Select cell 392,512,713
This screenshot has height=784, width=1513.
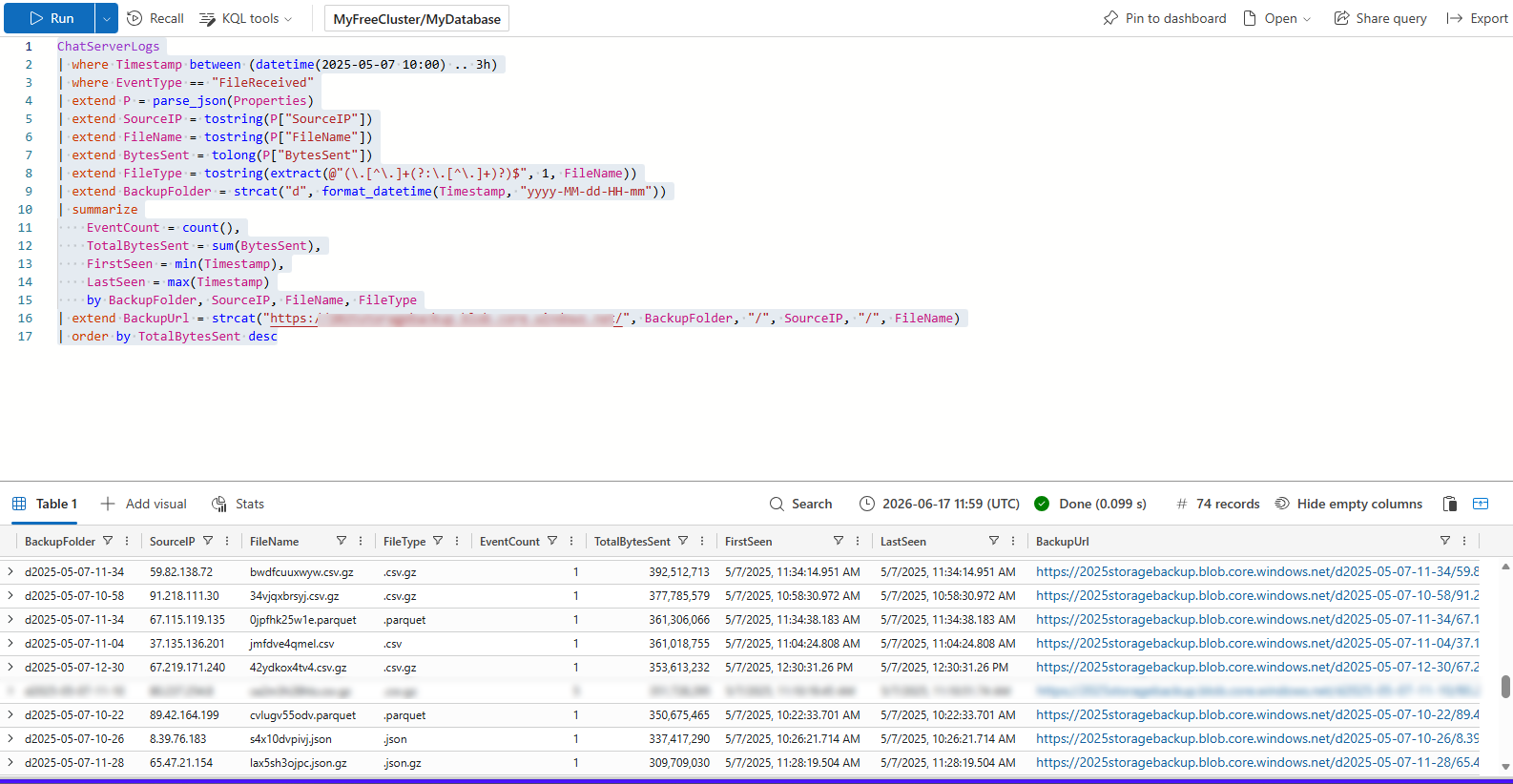[679, 572]
